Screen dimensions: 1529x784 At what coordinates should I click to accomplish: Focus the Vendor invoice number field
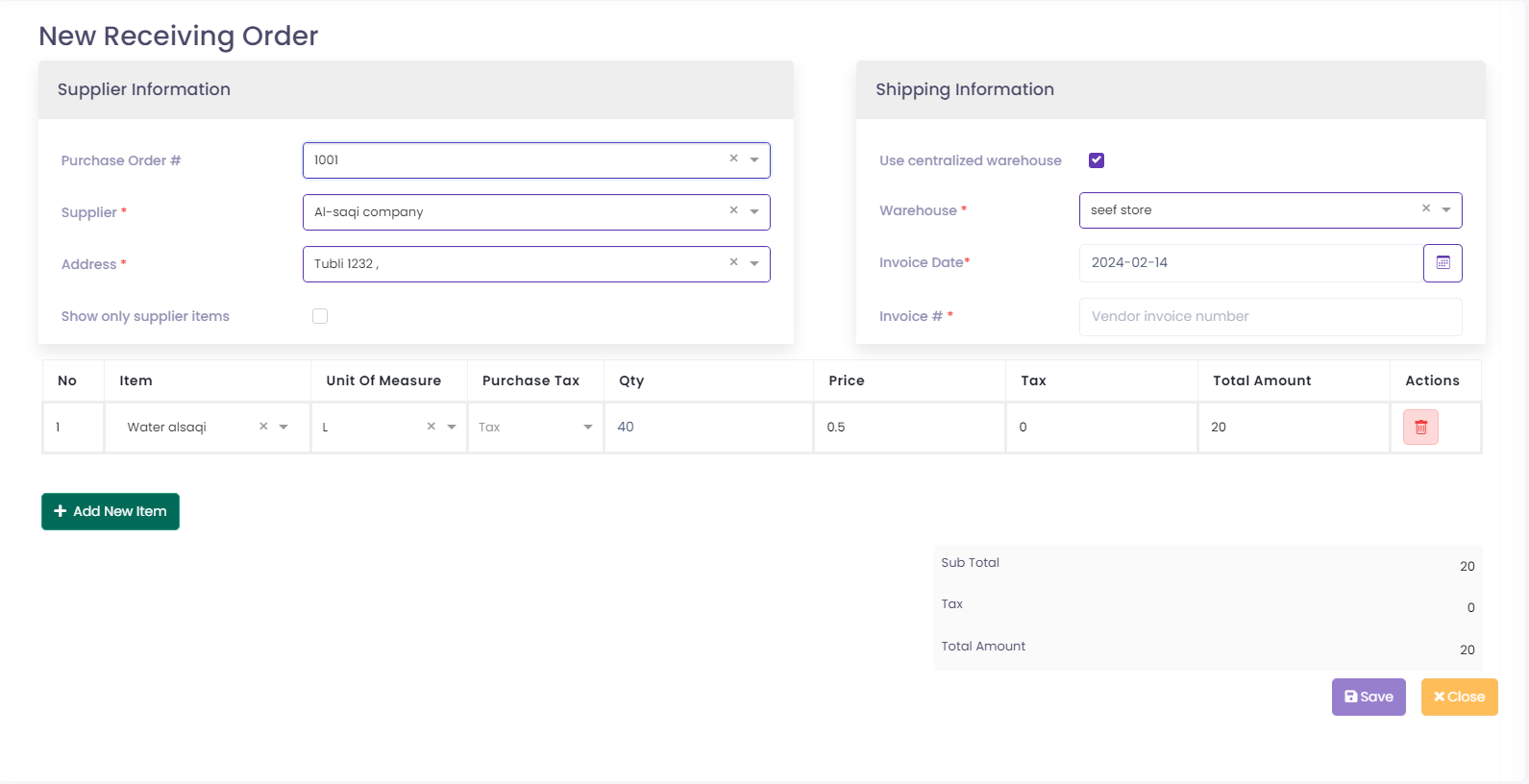tap(1270, 316)
